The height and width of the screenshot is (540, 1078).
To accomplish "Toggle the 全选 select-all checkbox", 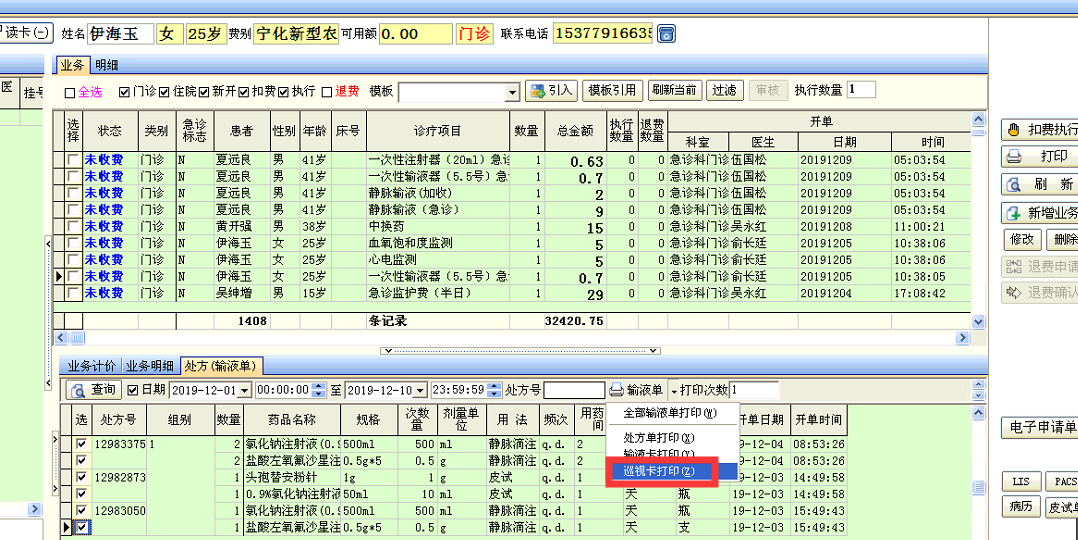I will 69,91.
